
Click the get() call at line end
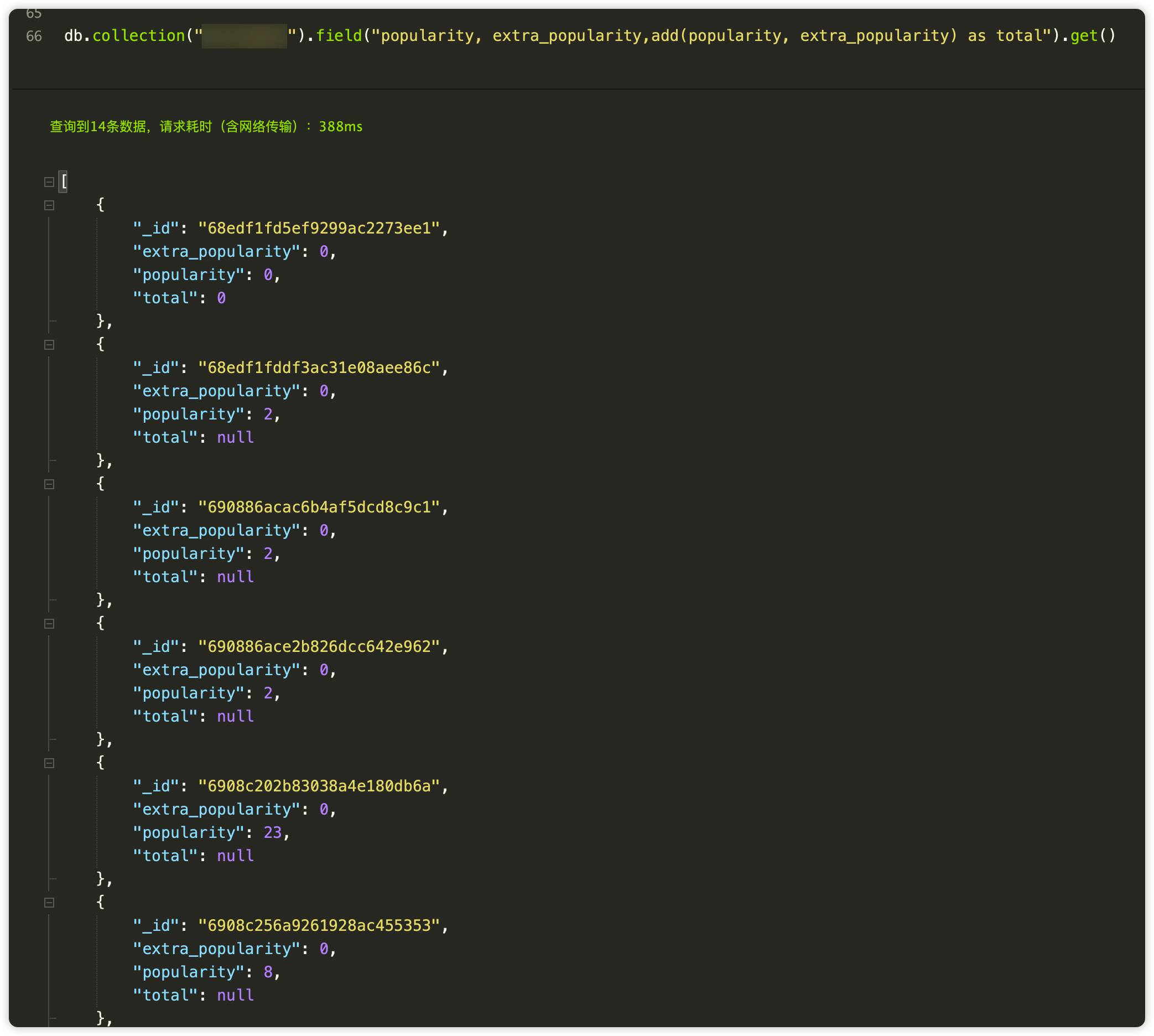1092,36
